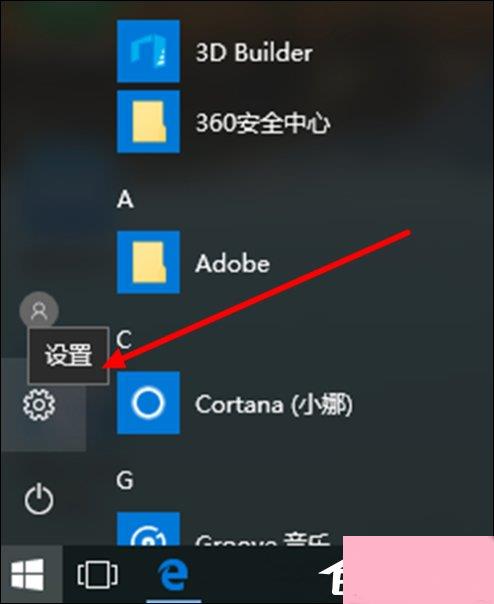
Task: Click the Power button icon
Action: 39,499
